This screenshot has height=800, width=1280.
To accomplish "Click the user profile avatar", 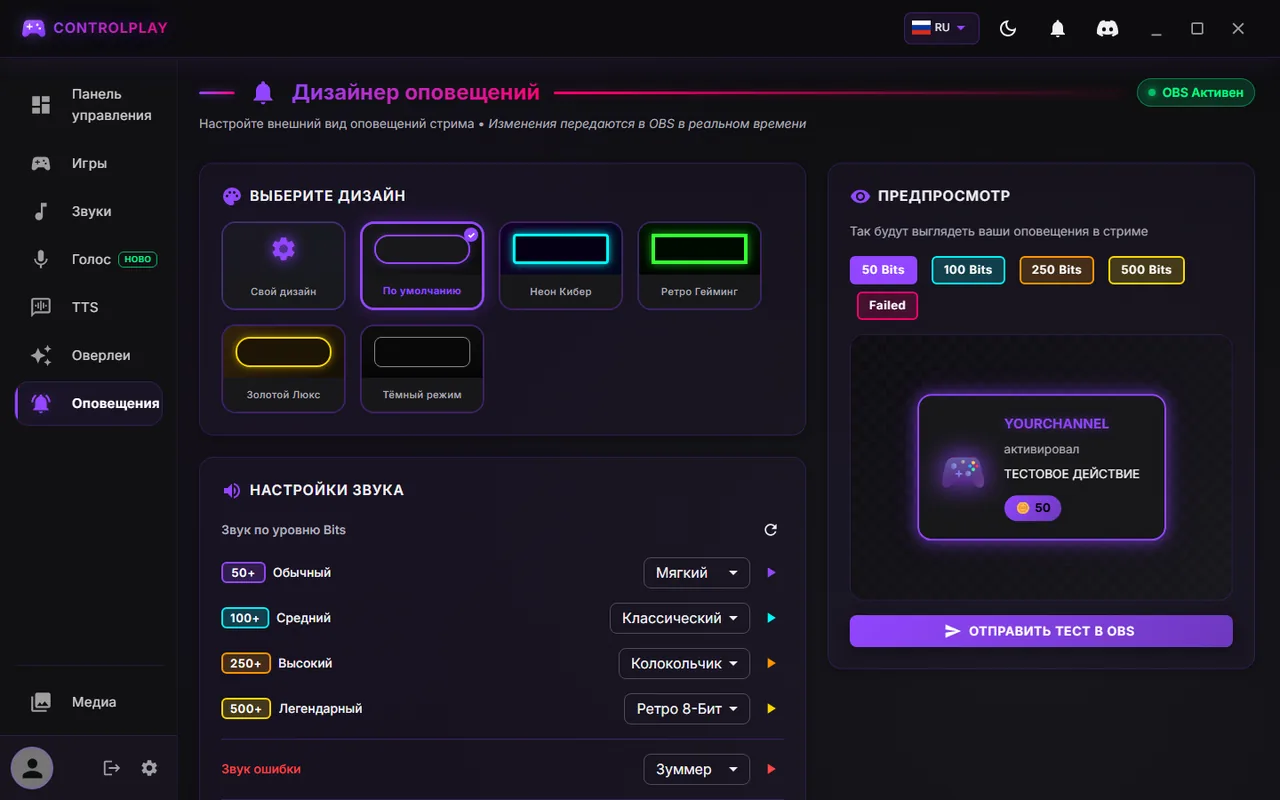I will [x=32, y=768].
